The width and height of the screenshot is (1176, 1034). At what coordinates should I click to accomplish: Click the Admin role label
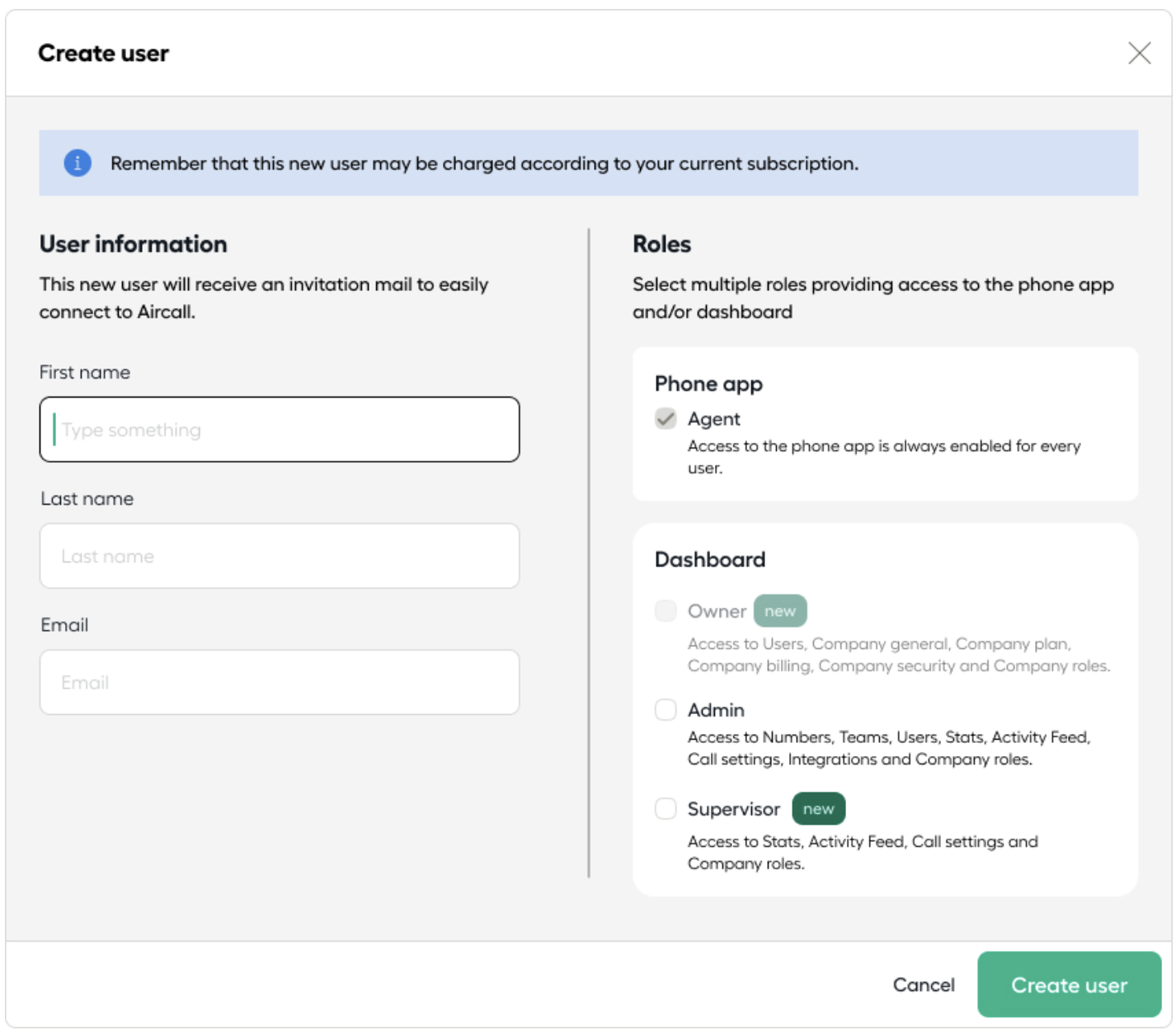tap(716, 710)
